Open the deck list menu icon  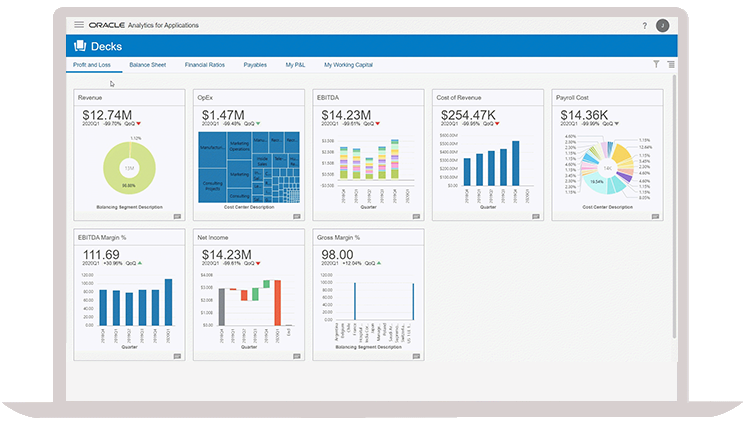[x=671, y=64]
